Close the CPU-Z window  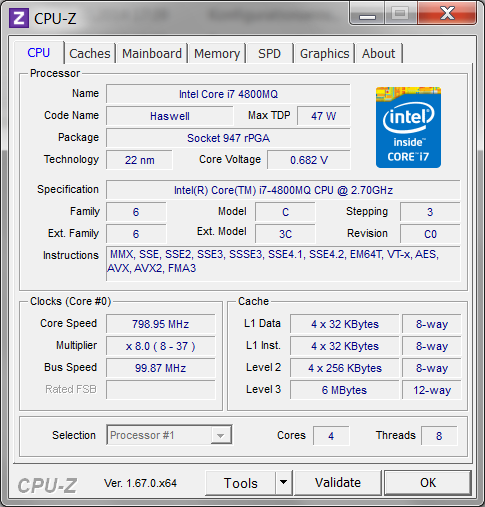click(x=447, y=14)
